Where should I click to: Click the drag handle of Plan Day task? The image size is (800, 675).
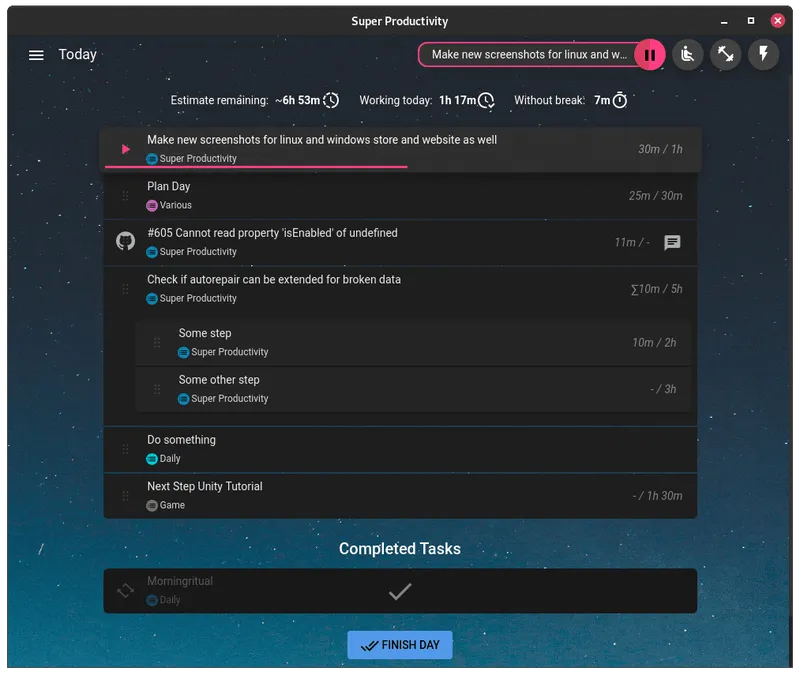tap(126, 195)
